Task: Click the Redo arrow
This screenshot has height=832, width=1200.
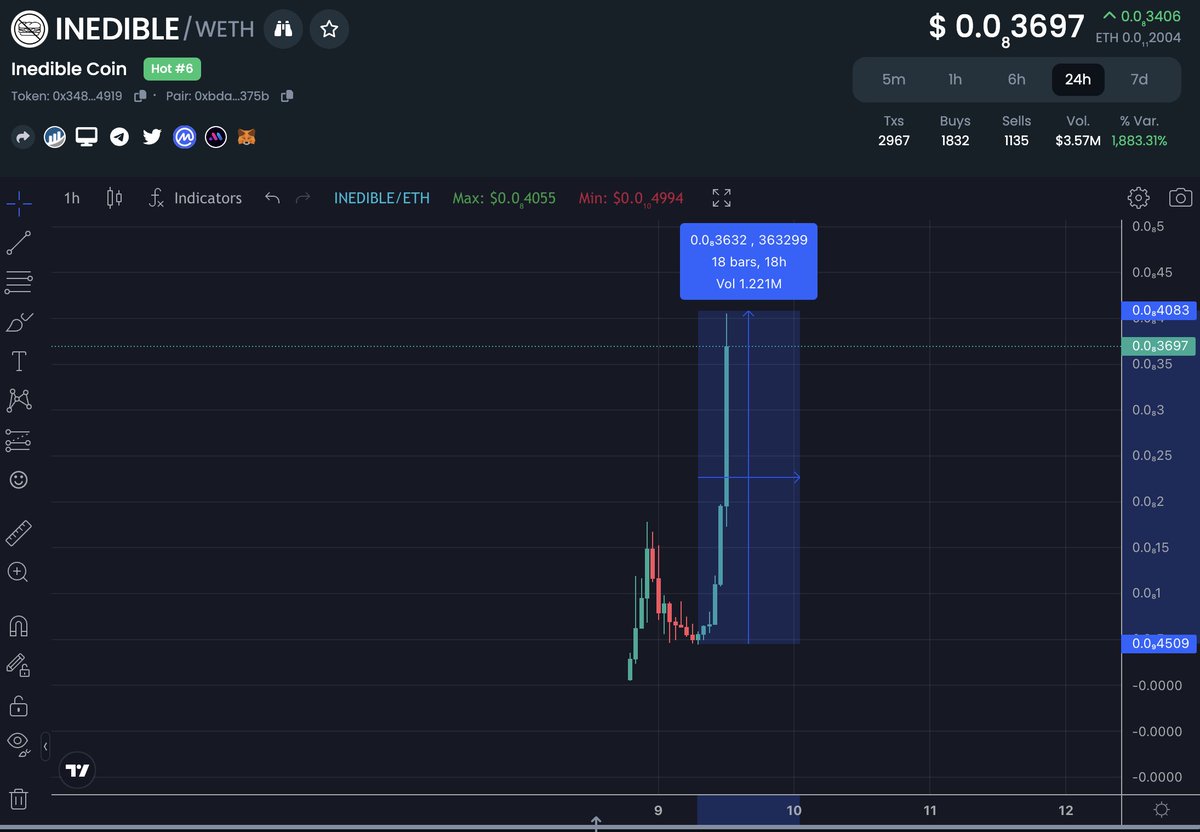Action: click(x=304, y=198)
